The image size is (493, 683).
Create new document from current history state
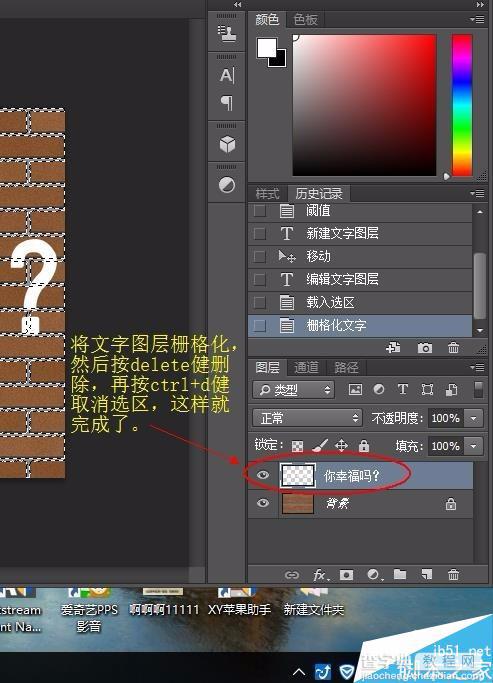(393, 348)
